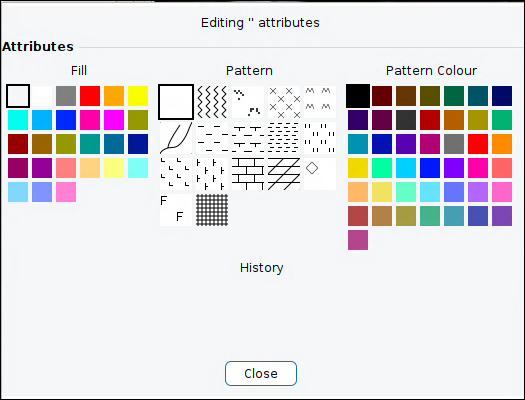Set pattern colour to bright orange
525x400 pixels.
coord(502,144)
